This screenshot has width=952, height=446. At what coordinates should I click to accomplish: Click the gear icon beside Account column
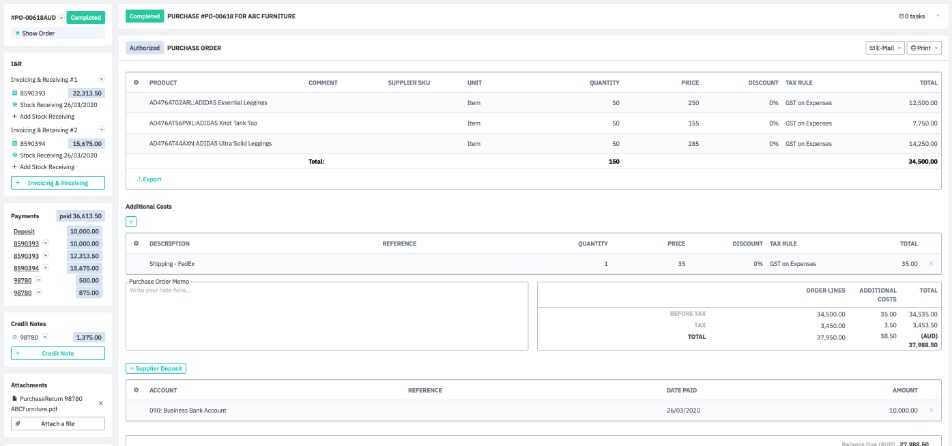pos(136,390)
